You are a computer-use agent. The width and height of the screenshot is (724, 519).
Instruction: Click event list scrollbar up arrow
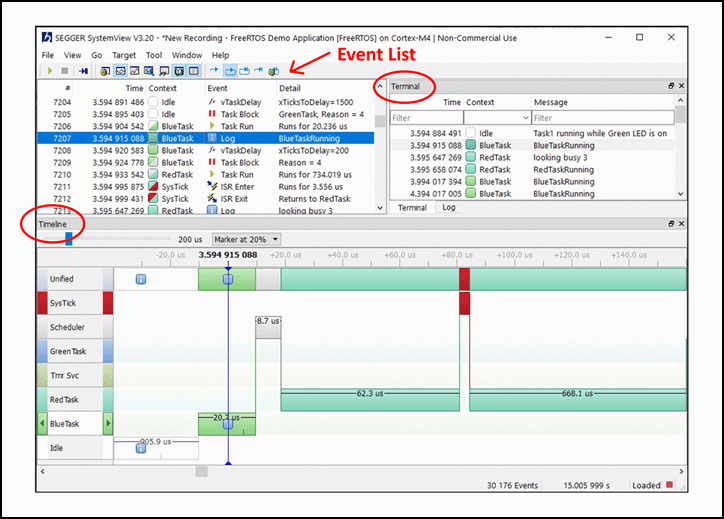pos(380,86)
